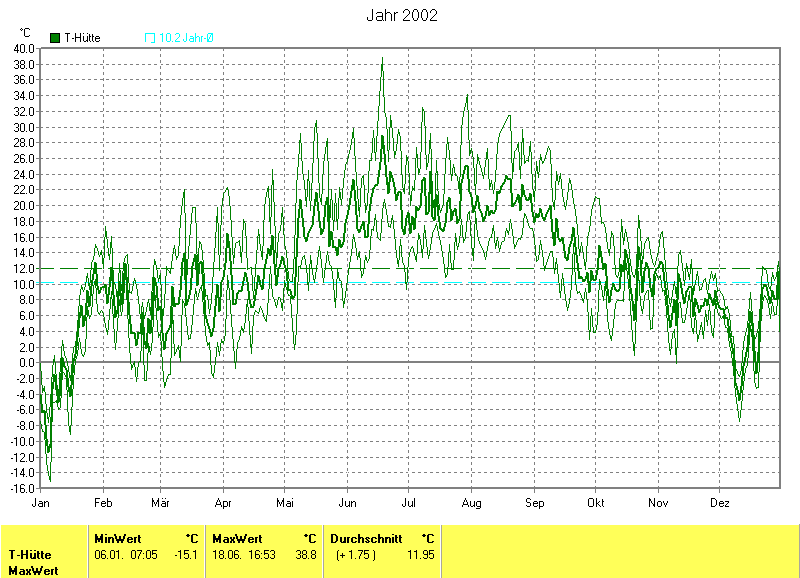Image resolution: width=800 pixels, height=578 pixels.
Task: Click the chart title Jahr 2002
Action: pyautogui.click(x=402, y=16)
